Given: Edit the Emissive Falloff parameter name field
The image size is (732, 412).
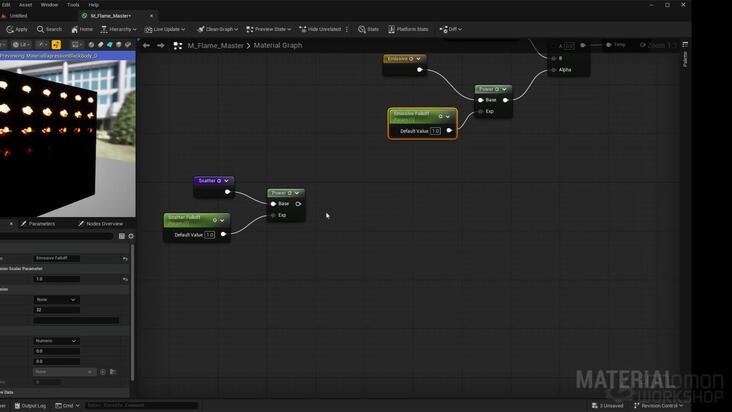Looking at the screenshot, I should click(56, 258).
